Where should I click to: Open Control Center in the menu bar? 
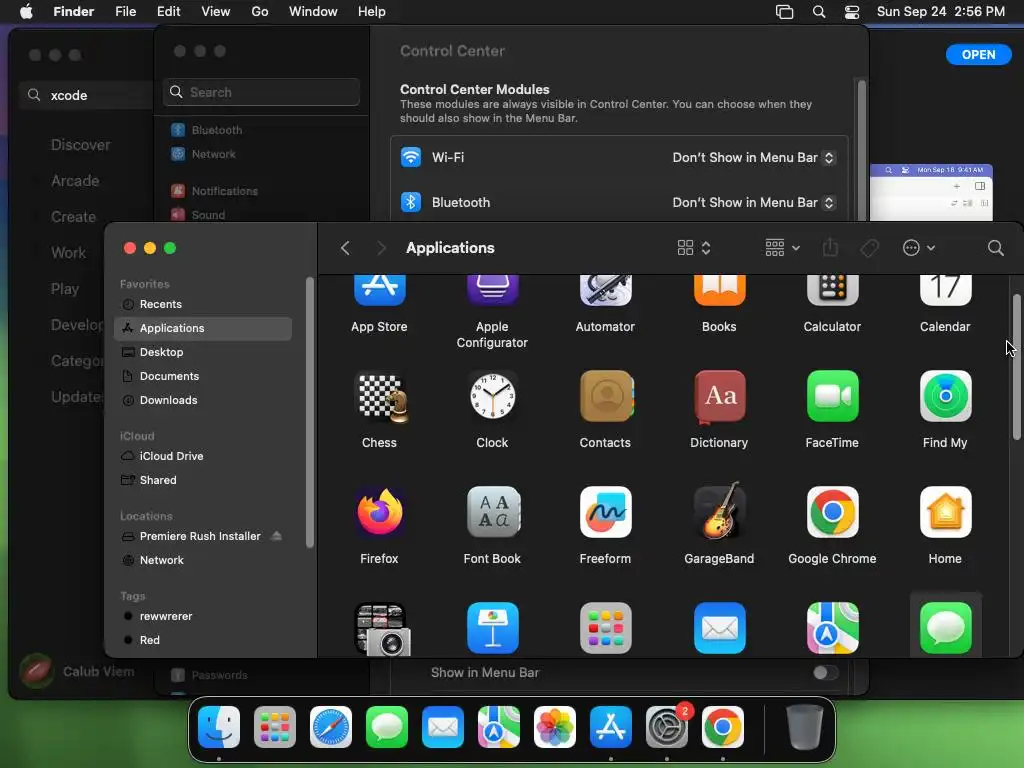(x=852, y=12)
